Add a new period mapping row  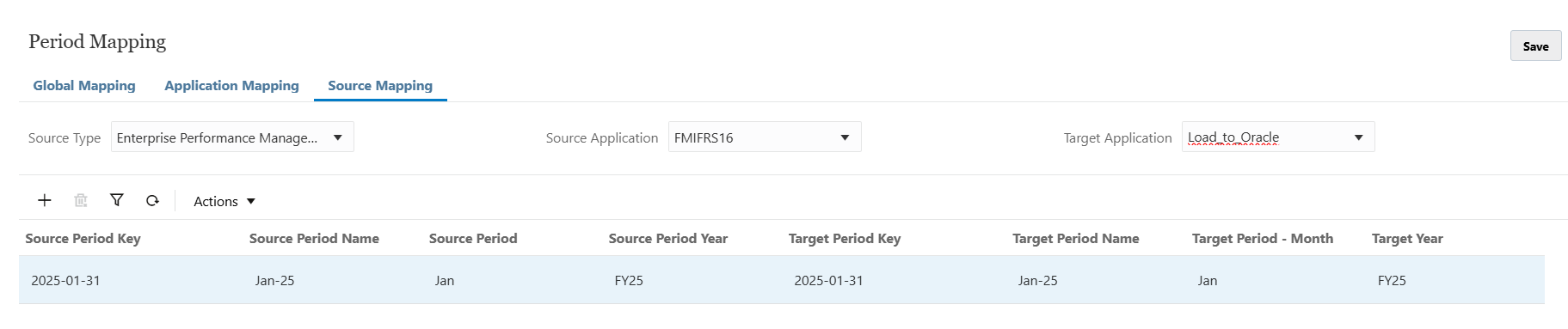[x=45, y=200]
